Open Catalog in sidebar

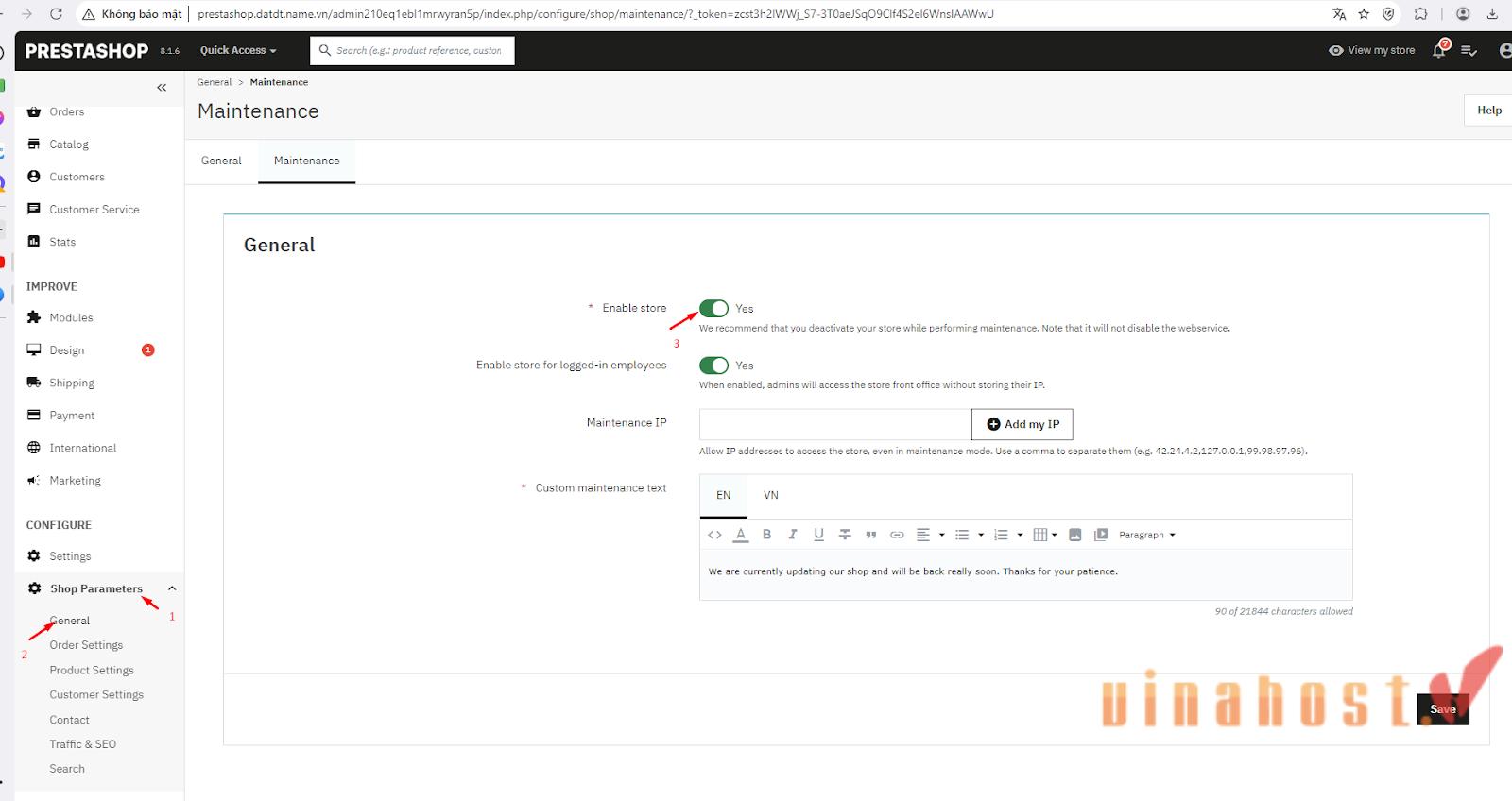coord(69,145)
